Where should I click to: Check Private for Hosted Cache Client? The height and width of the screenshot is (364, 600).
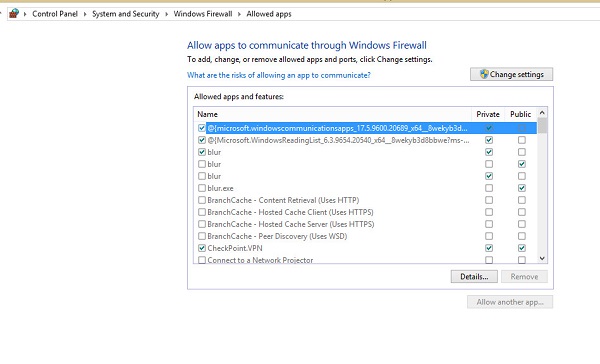click(x=489, y=212)
